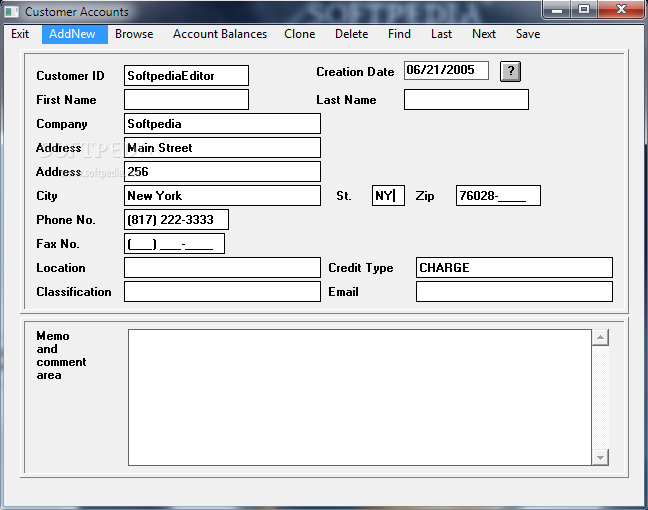This screenshot has width=648, height=510.
Task: Select the Creation Date field
Action: tap(446, 70)
